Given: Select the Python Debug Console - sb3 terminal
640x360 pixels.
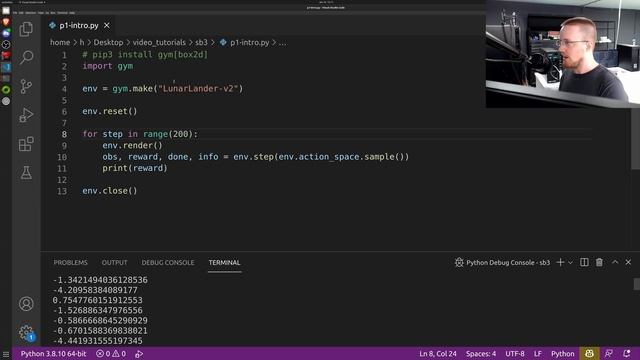Looking at the screenshot, I should [502, 262].
